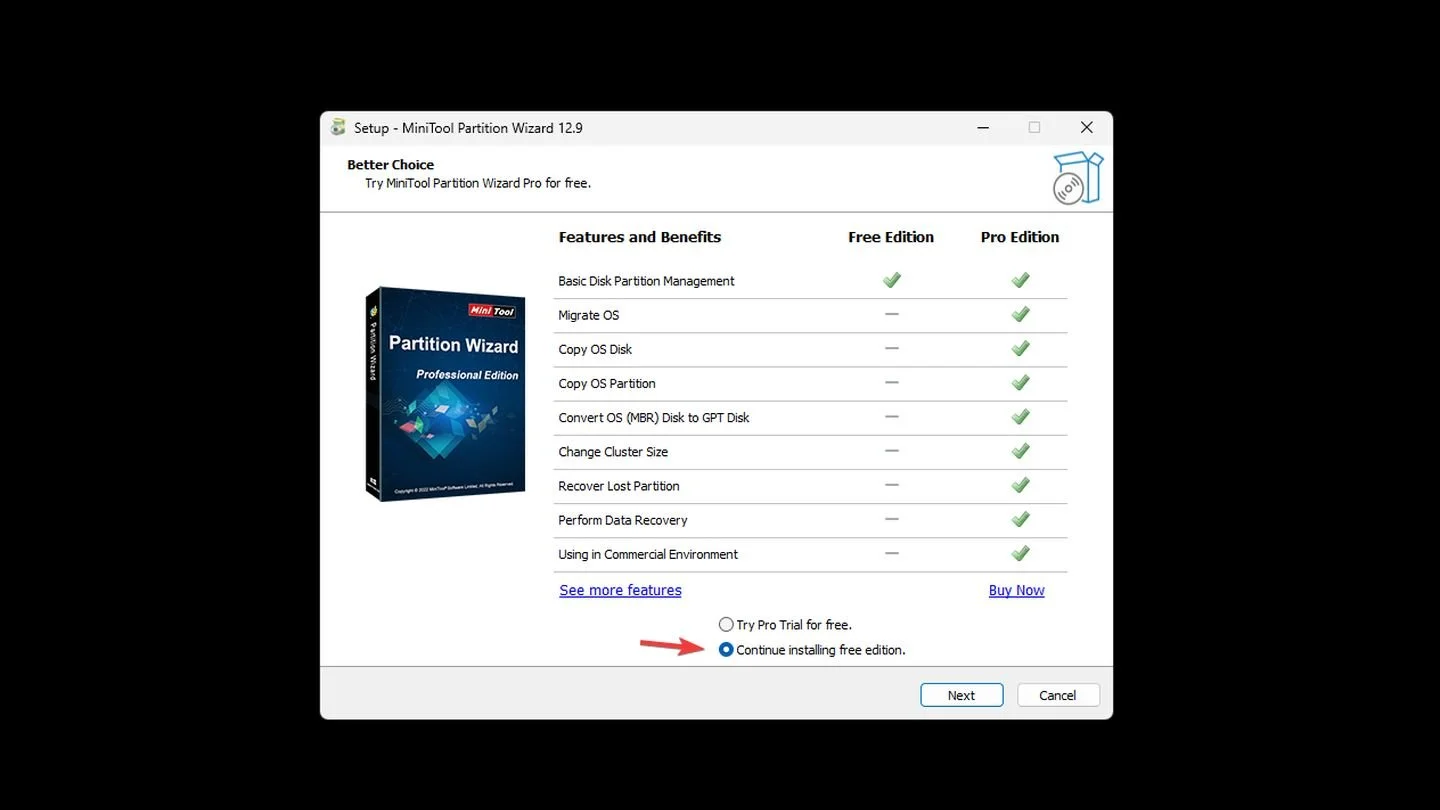Open the See more features link
The height and width of the screenshot is (810, 1440).
(x=620, y=590)
